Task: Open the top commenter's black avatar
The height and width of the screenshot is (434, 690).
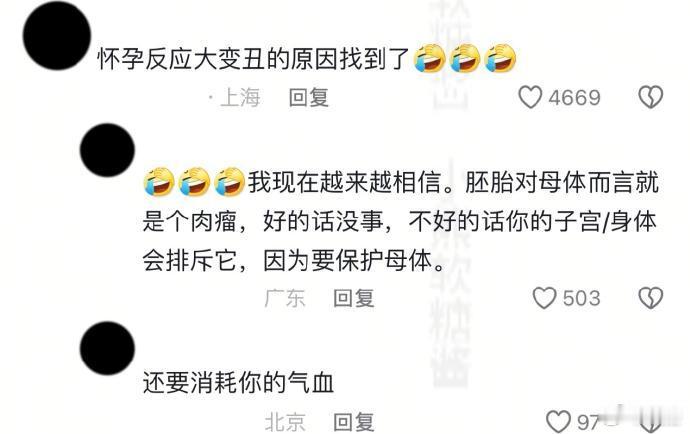Action: [x=57, y=36]
